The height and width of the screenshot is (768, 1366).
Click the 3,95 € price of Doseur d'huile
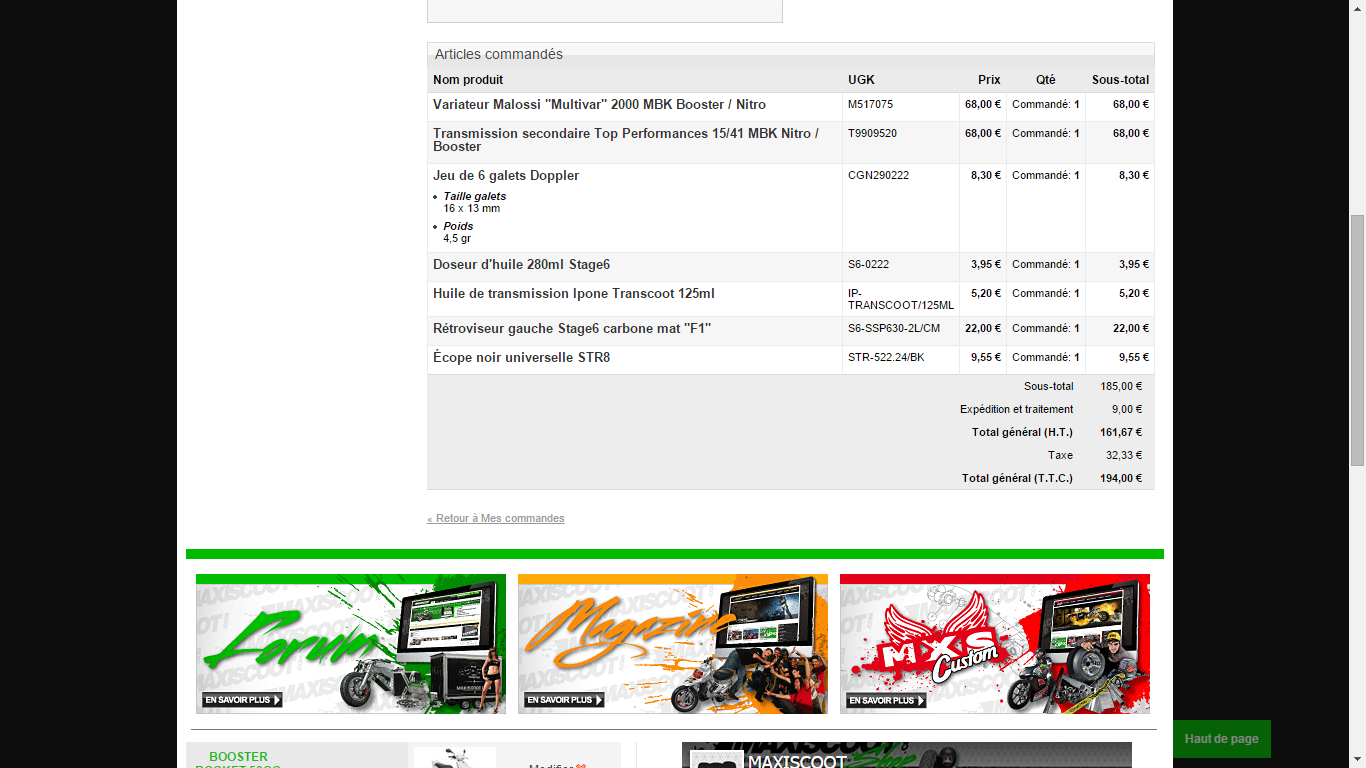[986, 264]
